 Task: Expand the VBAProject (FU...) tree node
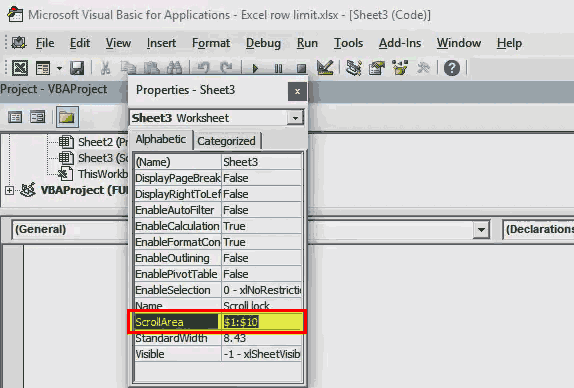tap(10, 190)
